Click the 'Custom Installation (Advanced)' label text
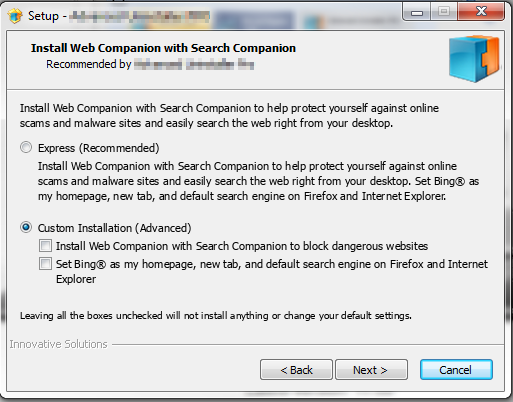Screen dimensions: 513x402 tap(114, 228)
